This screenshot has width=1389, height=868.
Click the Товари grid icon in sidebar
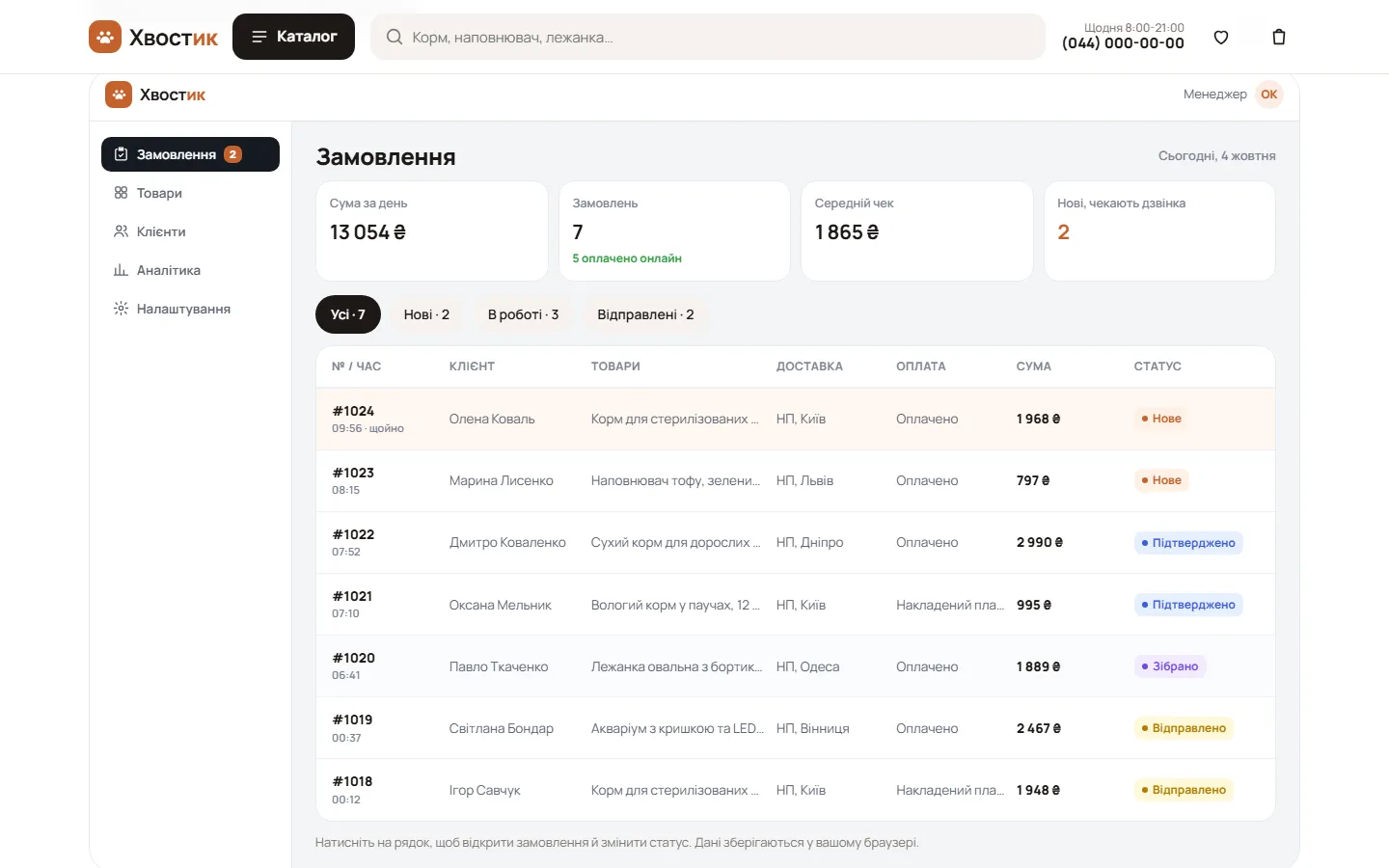click(x=121, y=193)
